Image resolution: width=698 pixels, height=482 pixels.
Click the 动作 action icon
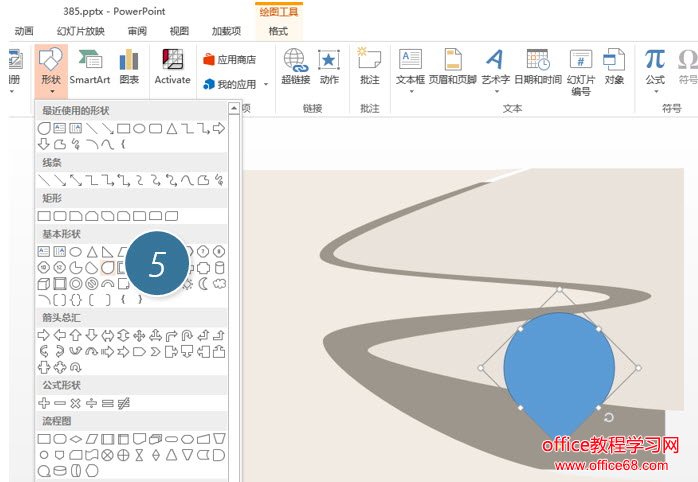coord(329,66)
